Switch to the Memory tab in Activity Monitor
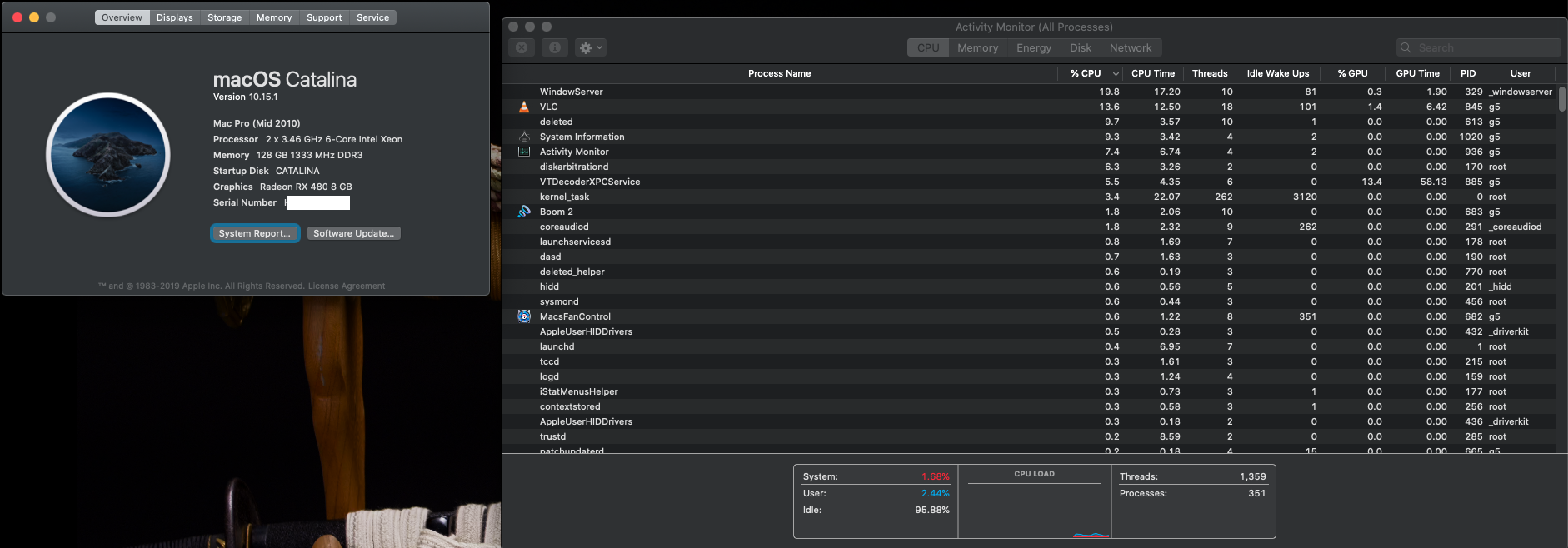1568x548 pixels. point(977,47)
